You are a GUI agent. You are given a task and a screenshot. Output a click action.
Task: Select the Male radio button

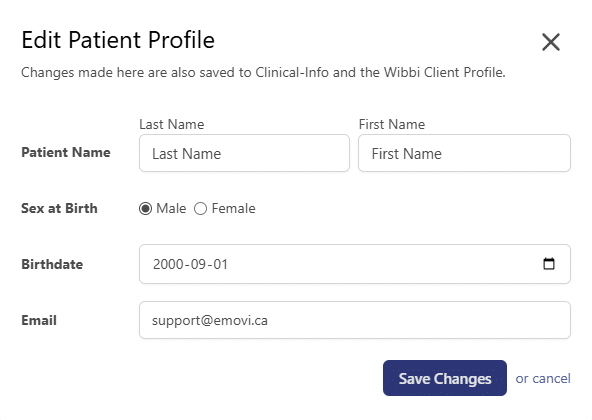pyautogui.click(x=145, y=208)
